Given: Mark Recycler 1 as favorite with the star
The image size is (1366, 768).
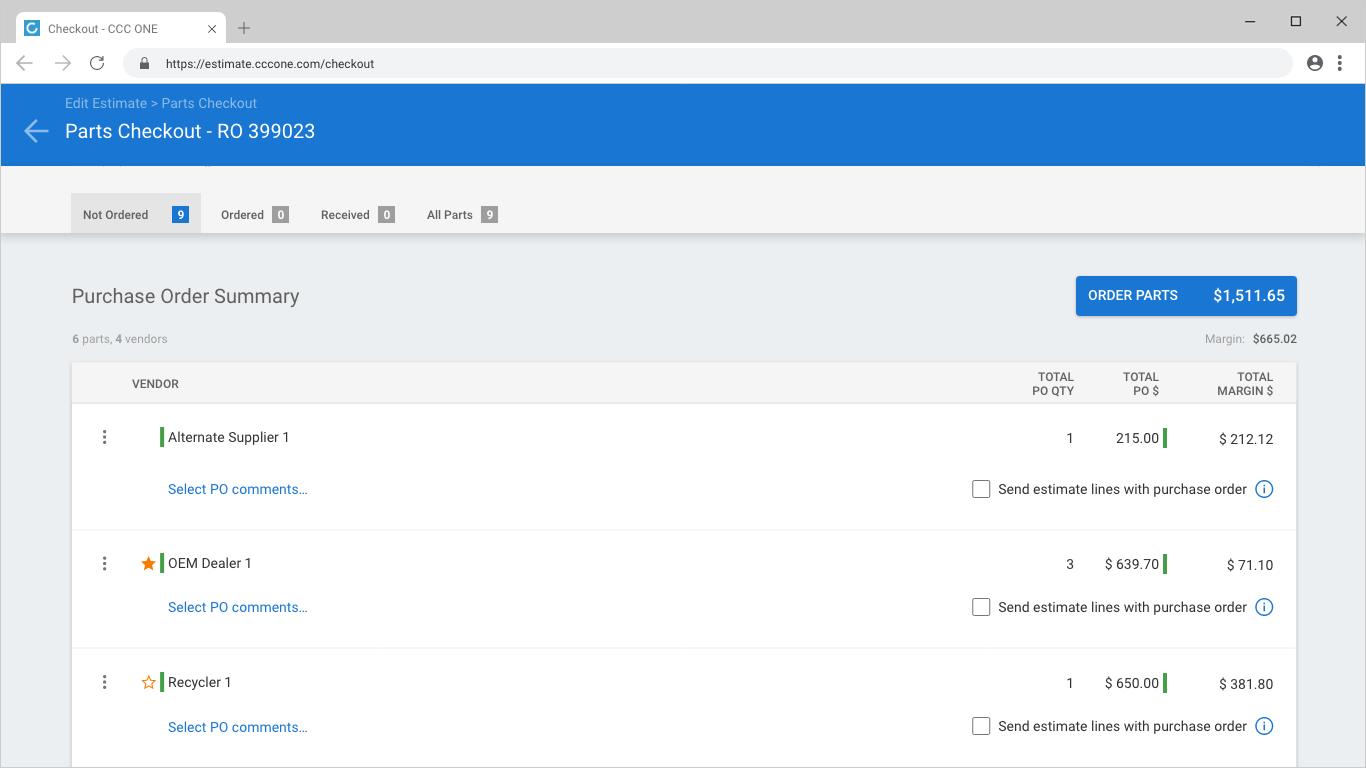Looking at the screenshot, I should 149,683.
